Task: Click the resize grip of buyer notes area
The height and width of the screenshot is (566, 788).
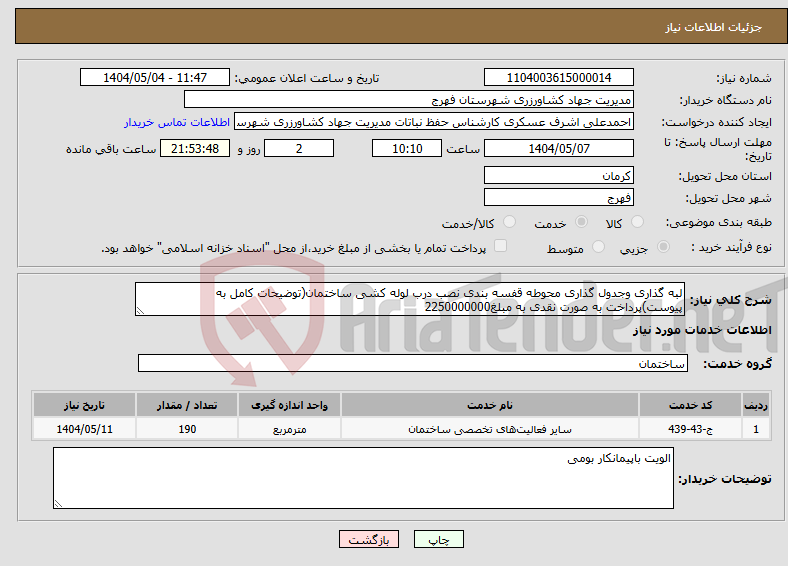Action: pos(58,503)
